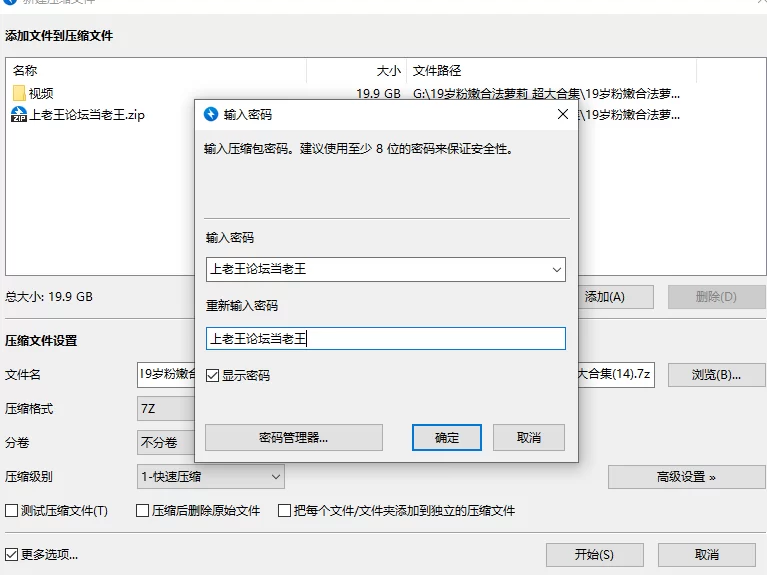Click the 重新输入密码 confirmation field
Viewport: 767px width, 575px height.
(x=385, y=339)
